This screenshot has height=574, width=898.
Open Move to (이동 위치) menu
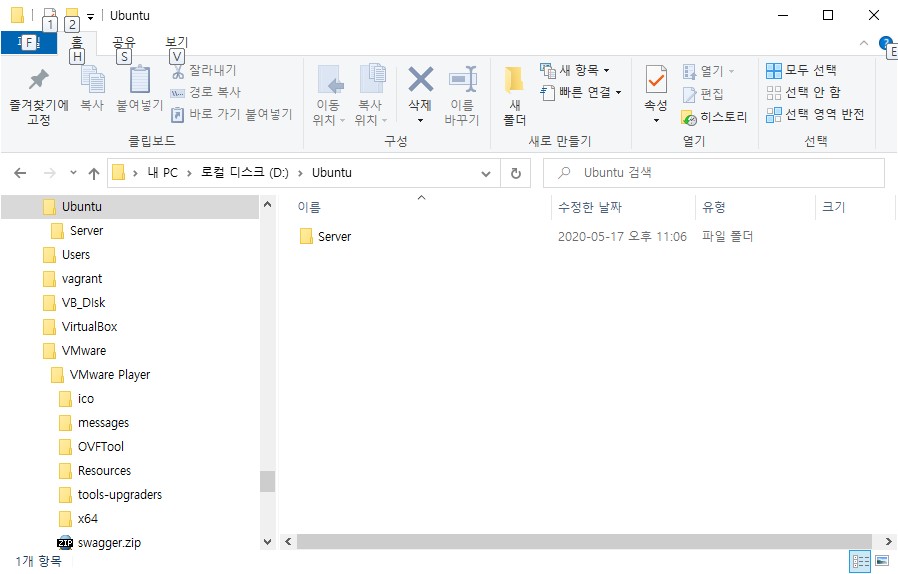point(329,95)
